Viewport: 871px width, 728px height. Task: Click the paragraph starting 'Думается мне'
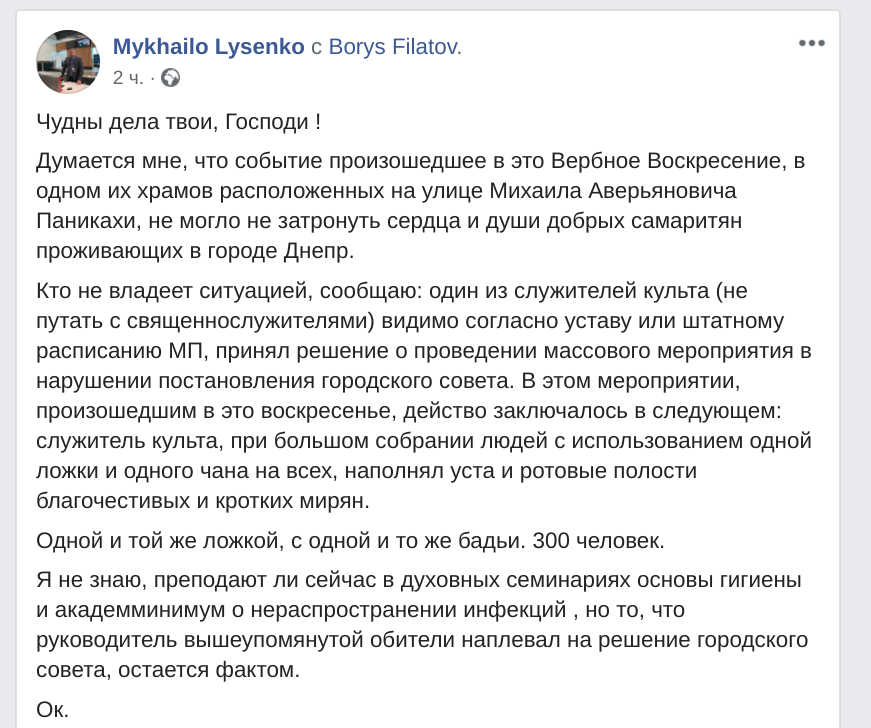tap(421, 205)
